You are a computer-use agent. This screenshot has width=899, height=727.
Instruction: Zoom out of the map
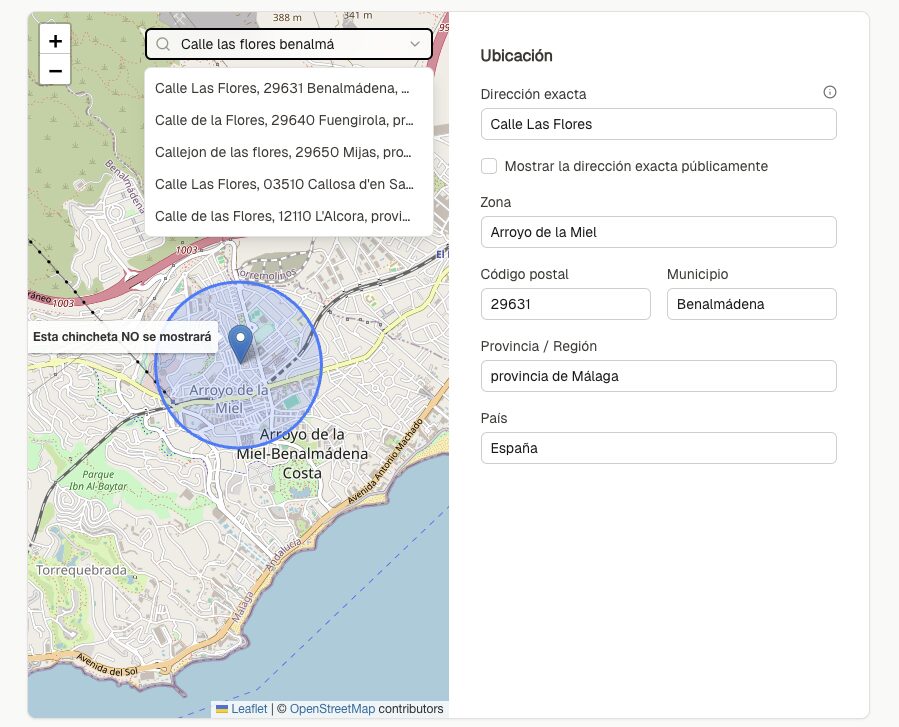point(55,71)
